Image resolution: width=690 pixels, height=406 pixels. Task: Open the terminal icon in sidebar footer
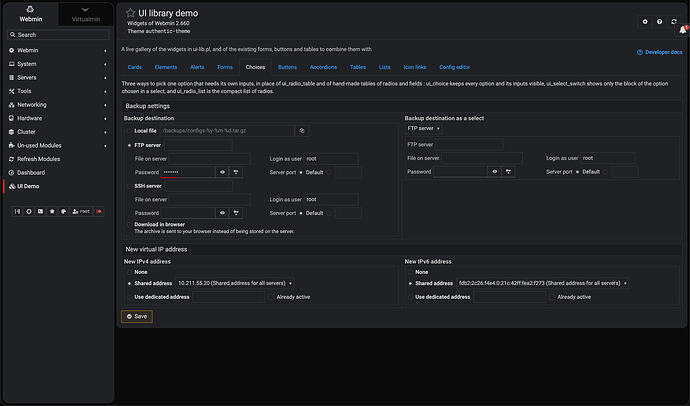(x=40, y=212)
